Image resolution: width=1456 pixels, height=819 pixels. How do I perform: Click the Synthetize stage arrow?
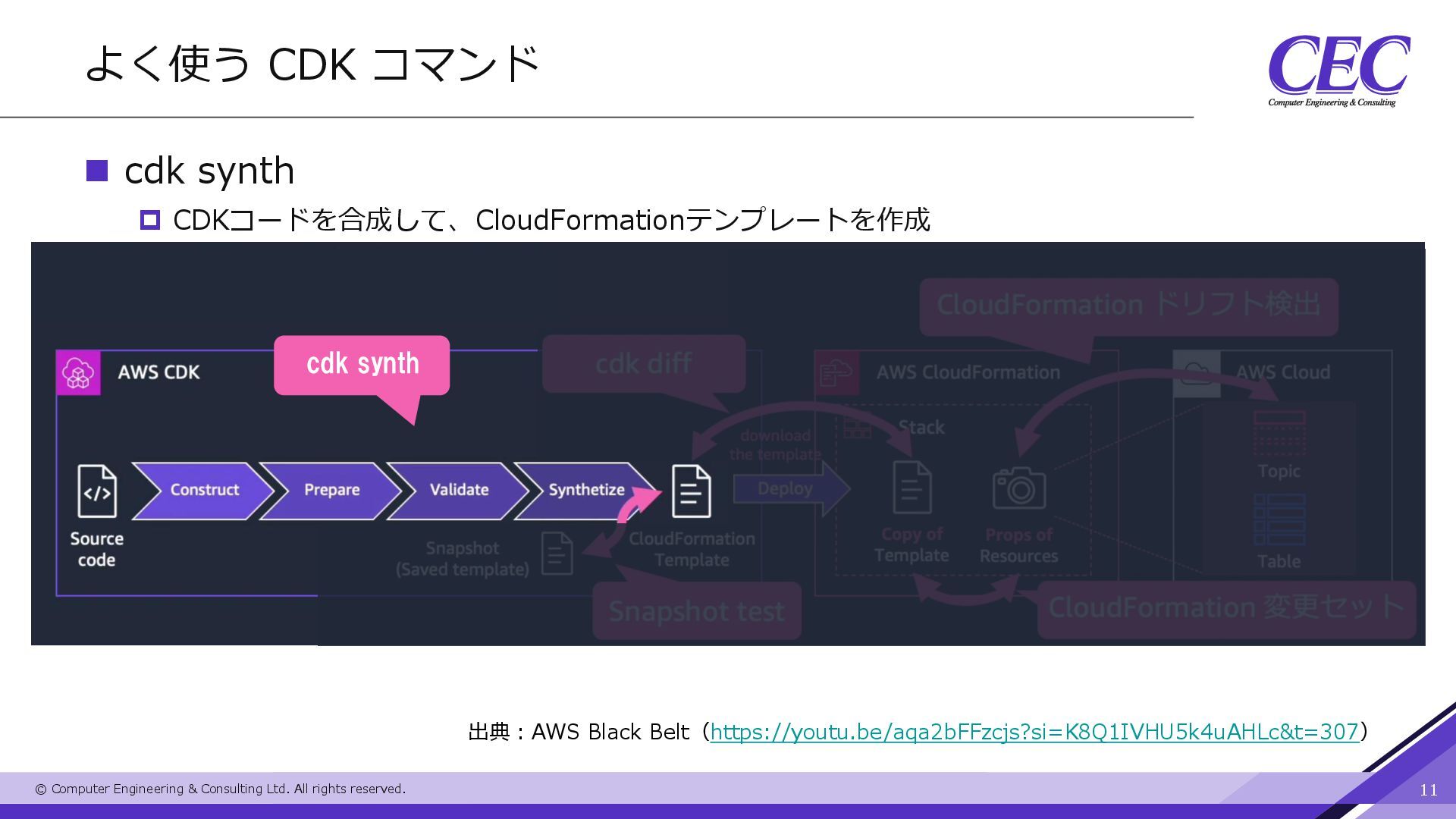[585, 491]
